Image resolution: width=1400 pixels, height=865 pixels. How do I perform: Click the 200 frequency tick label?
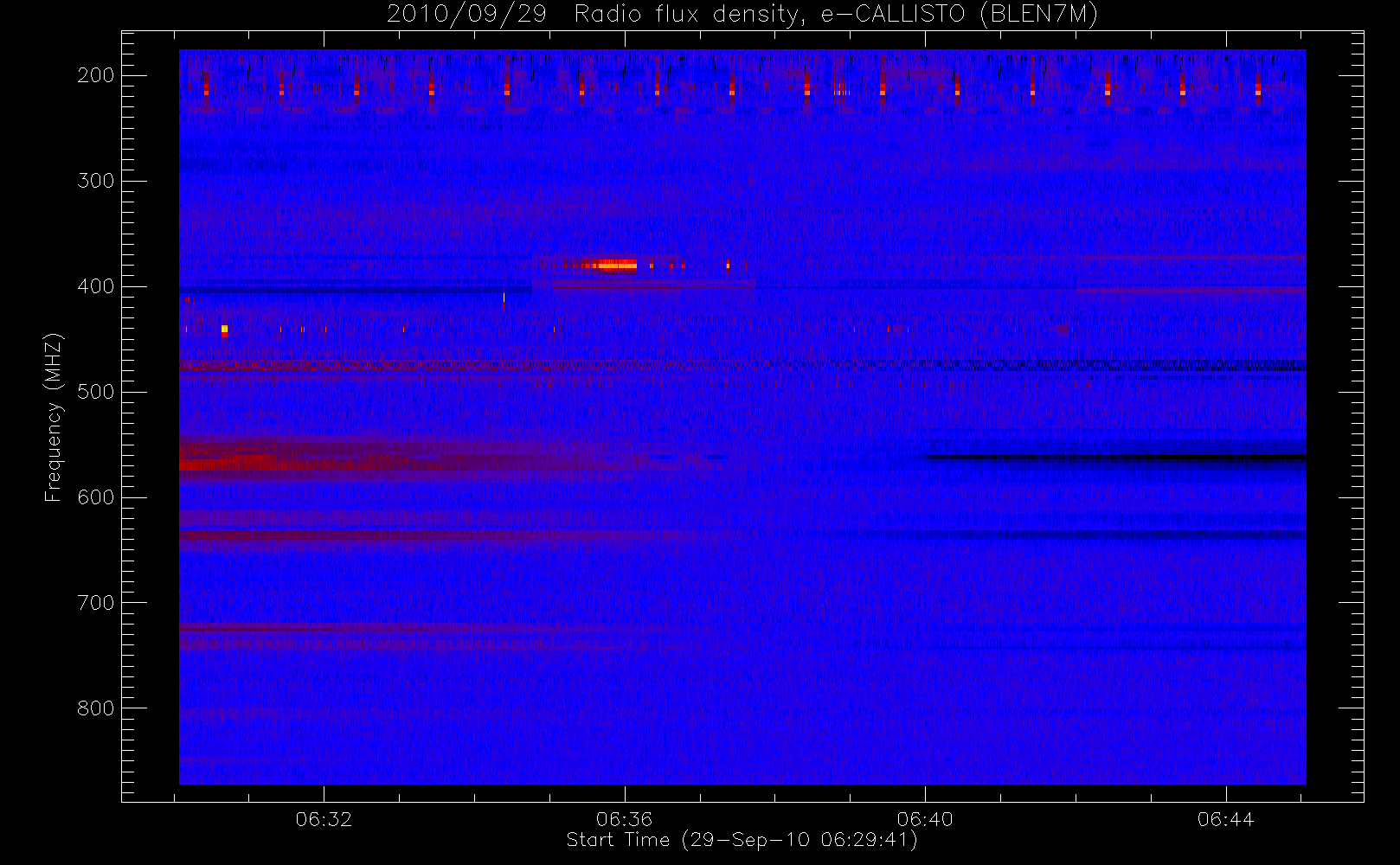(96, 75)
